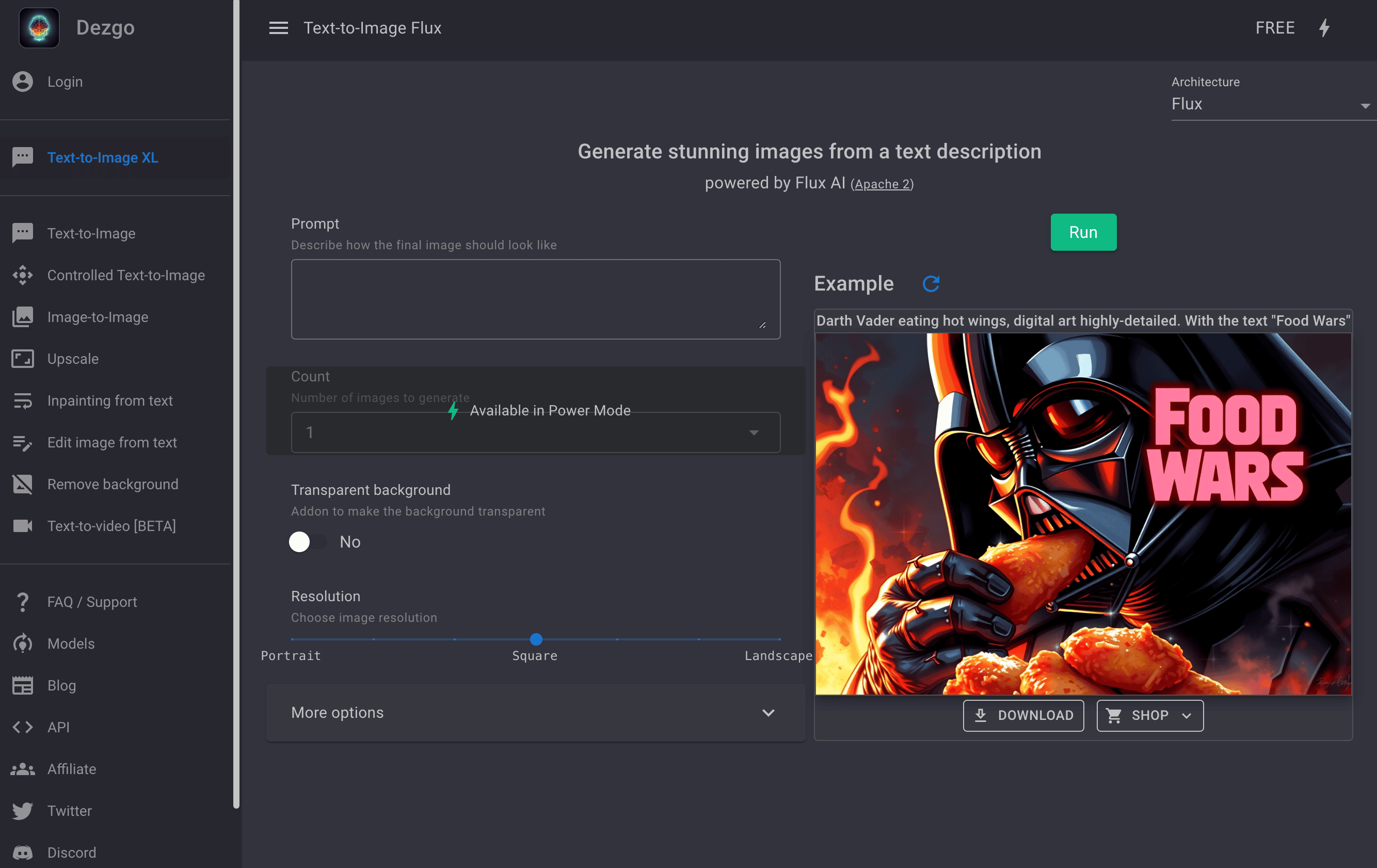1377x868 pixels.
Task: Open the Twitter link
Action: pyautogui.click(x=115, y=810)
